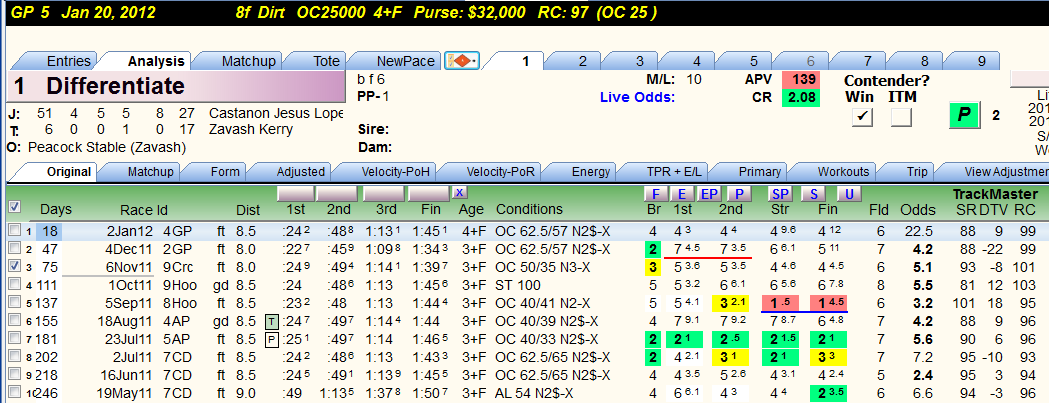
Task: Click the horse name Differentiate
Action: tap(115, 86)
